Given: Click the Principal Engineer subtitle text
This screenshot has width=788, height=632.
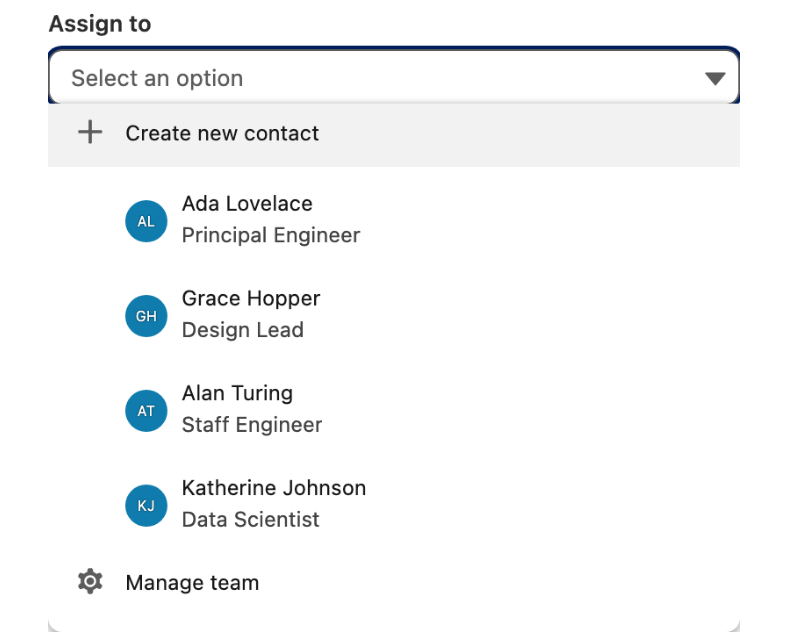Looking at the screenshot, I should click(x=271, y=236).
